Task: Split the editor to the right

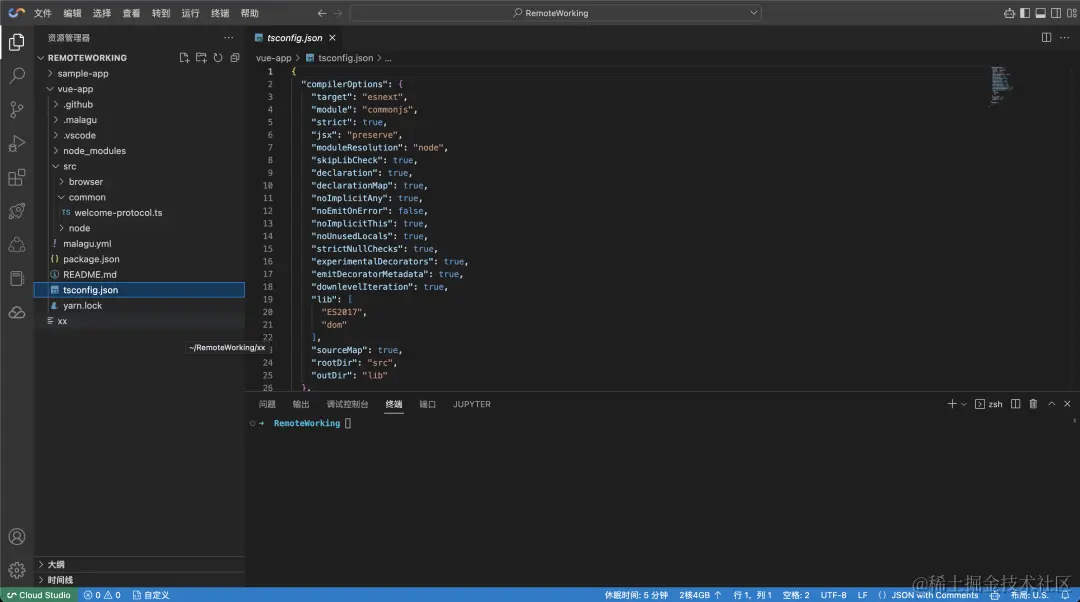Action: tap(1046, 38)
